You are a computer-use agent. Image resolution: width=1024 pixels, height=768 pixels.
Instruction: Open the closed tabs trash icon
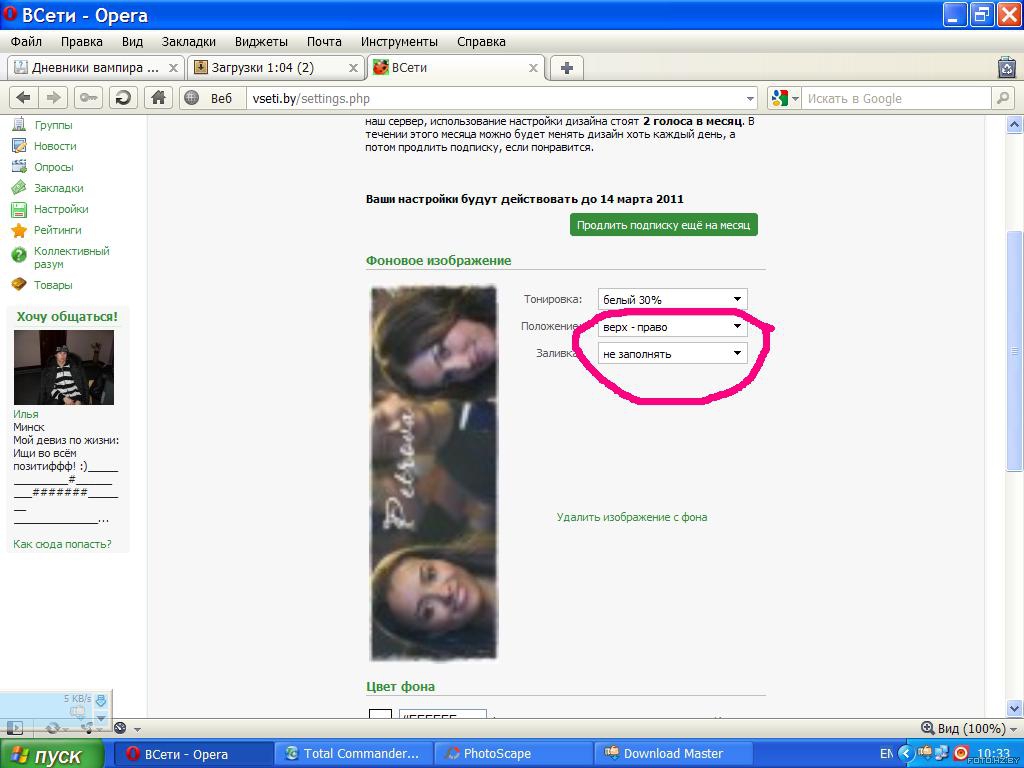click(1006, 68)
